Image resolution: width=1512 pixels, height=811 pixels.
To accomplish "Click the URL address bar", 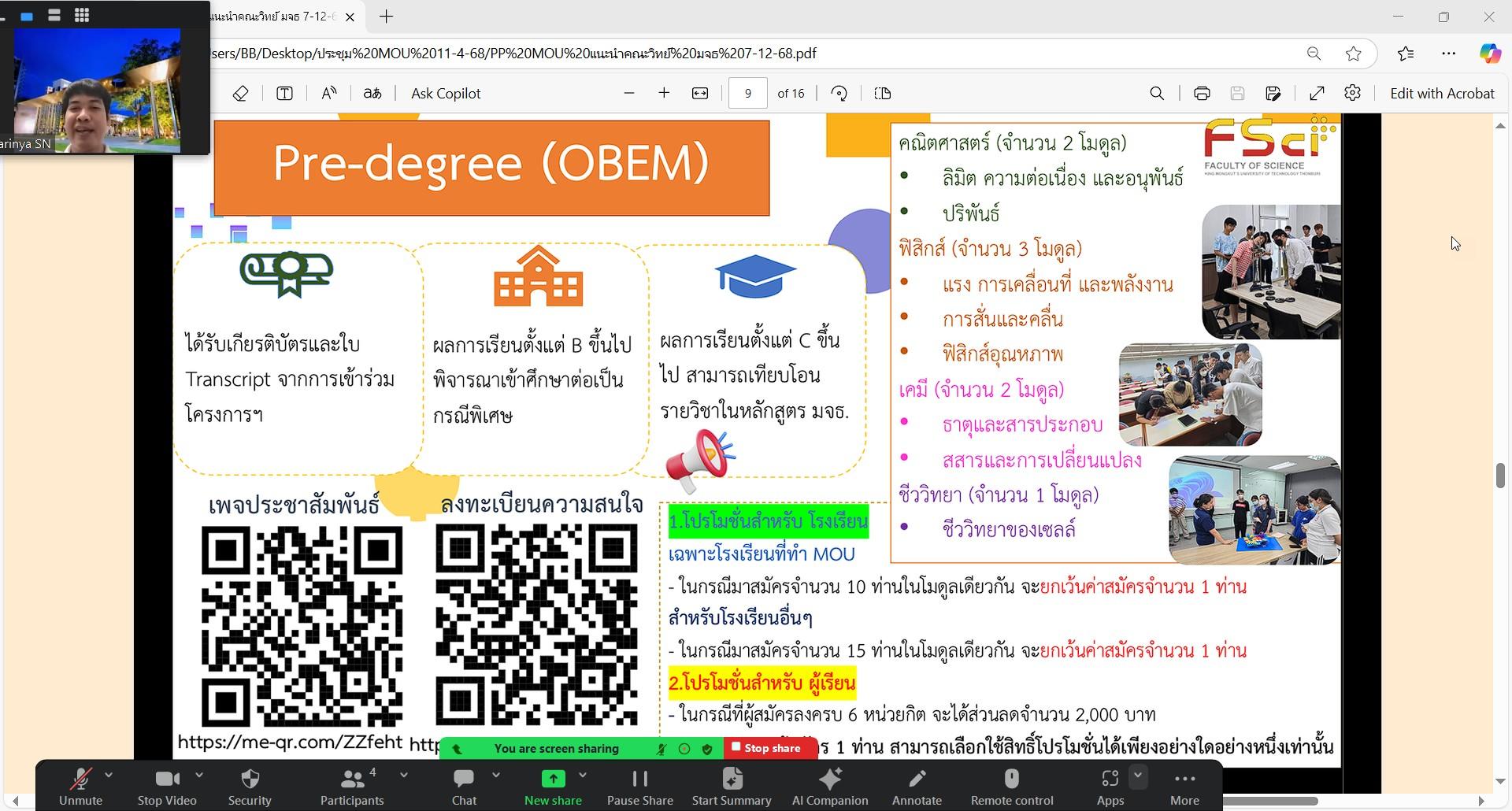I will coord(748,54).
